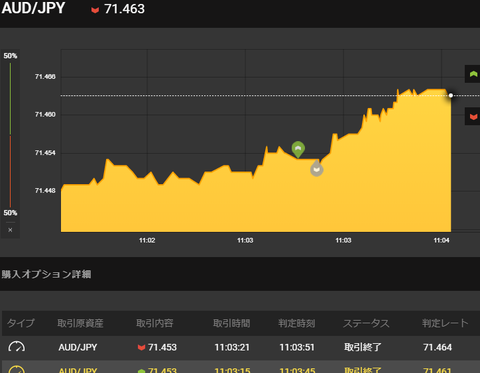Click the 購入オプション詳細 section heading
The height and width of the screenshot is (373, 480).
pyautogui.click(x=46, y=274)
